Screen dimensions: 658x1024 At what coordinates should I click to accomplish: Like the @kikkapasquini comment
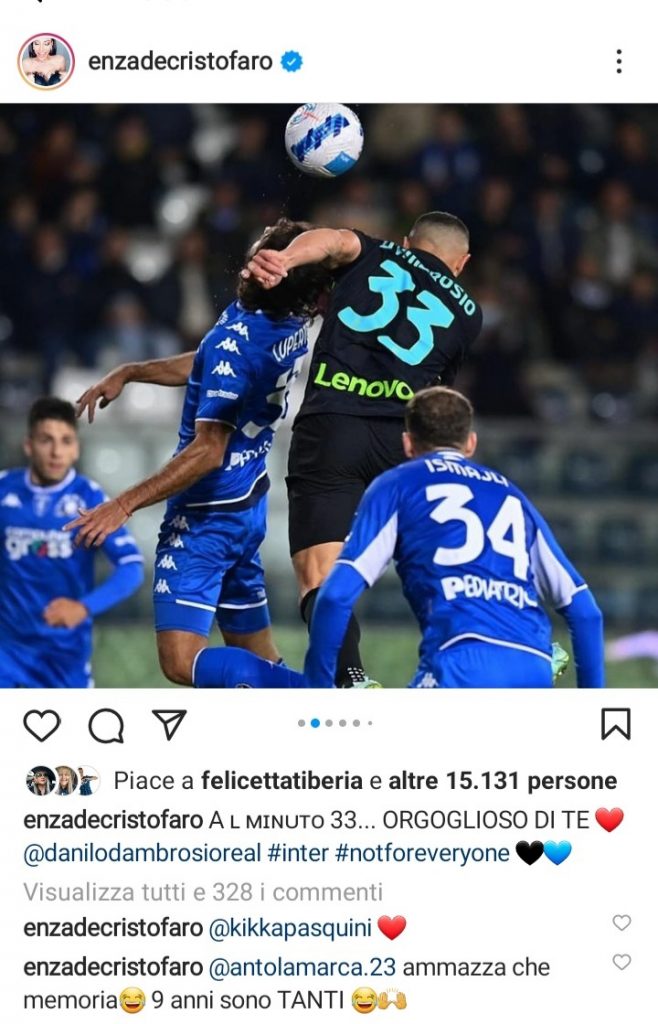click(x=621, y=923)
